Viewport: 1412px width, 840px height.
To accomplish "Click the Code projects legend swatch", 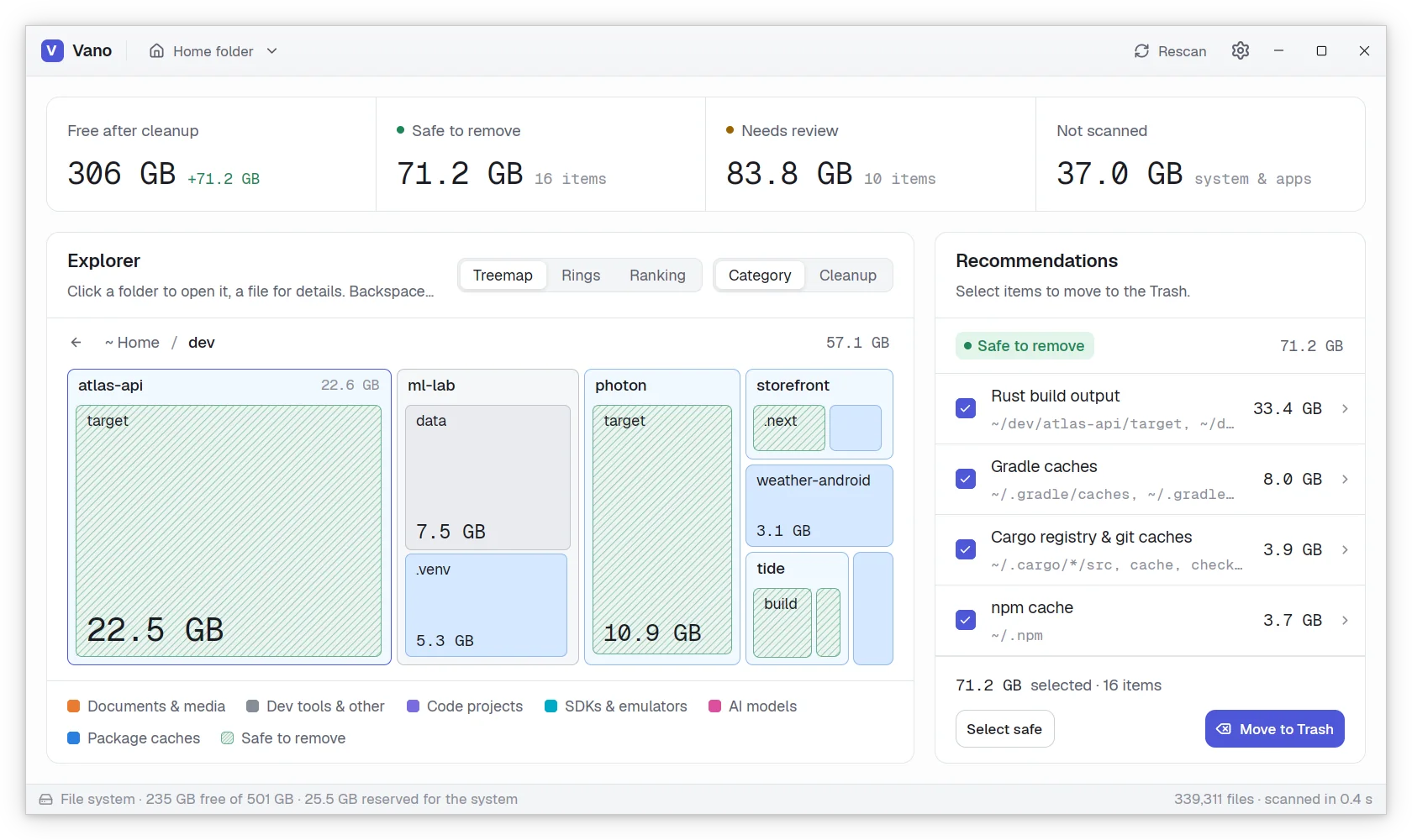I will click(x=414, y=706).
